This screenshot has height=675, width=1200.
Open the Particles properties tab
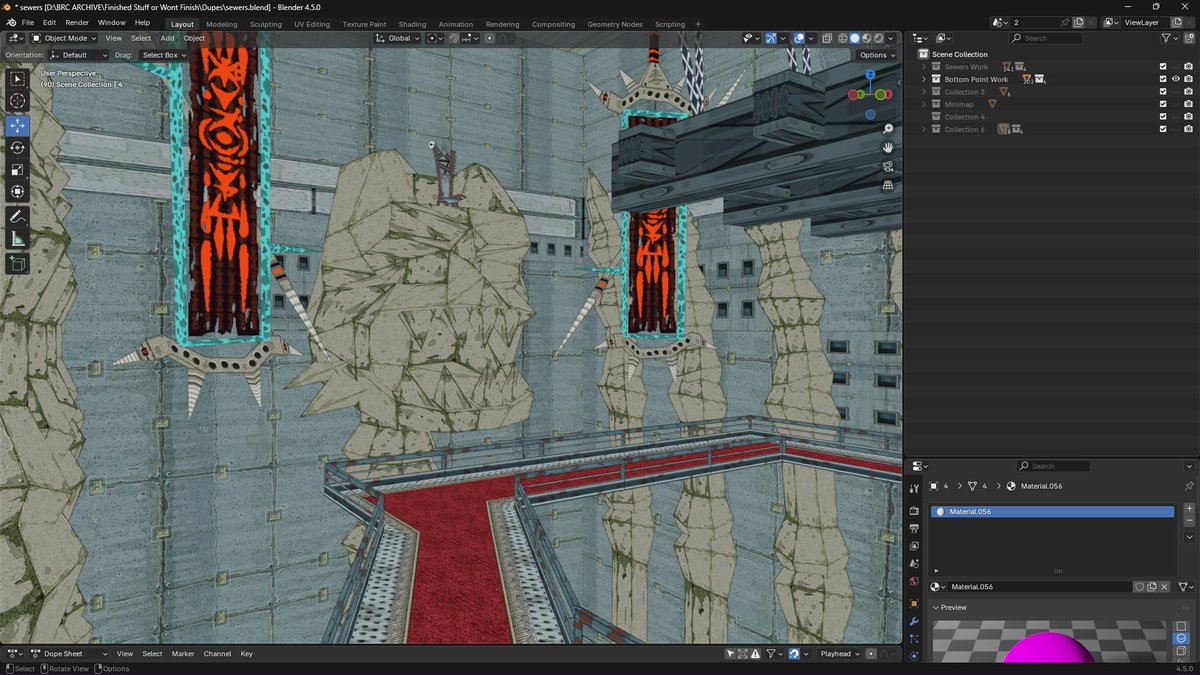click(x=914, y=638)
